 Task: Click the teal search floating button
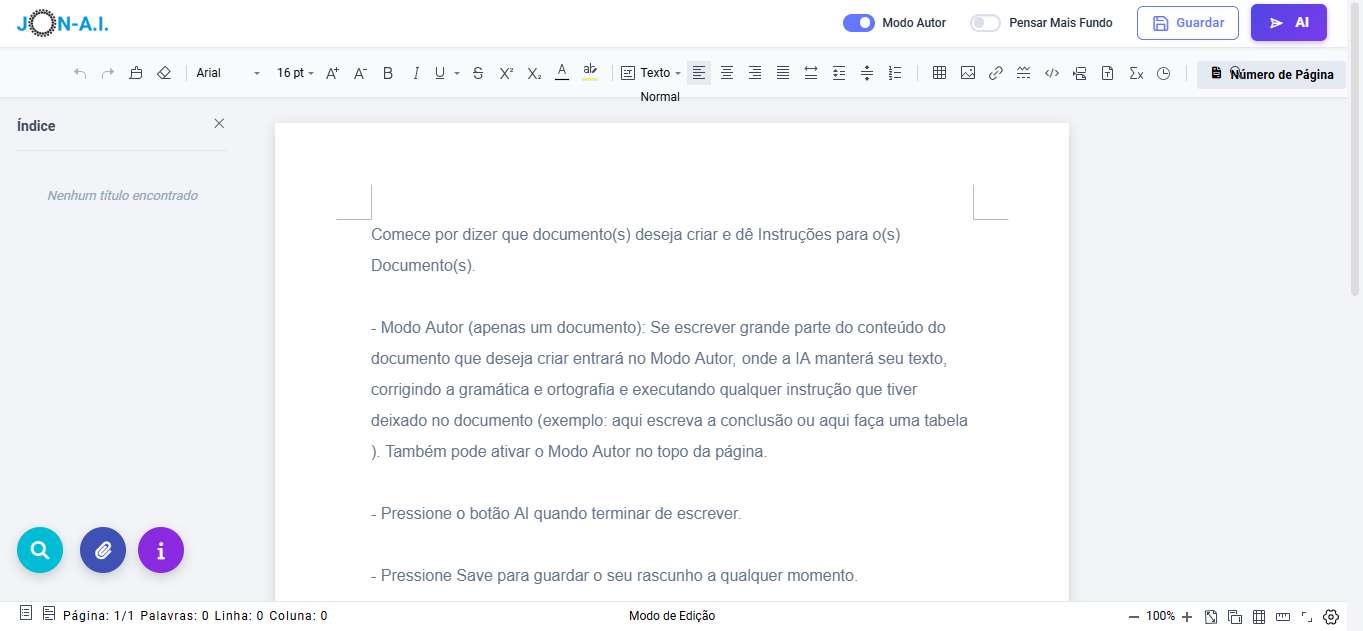(x=40, y=550)
